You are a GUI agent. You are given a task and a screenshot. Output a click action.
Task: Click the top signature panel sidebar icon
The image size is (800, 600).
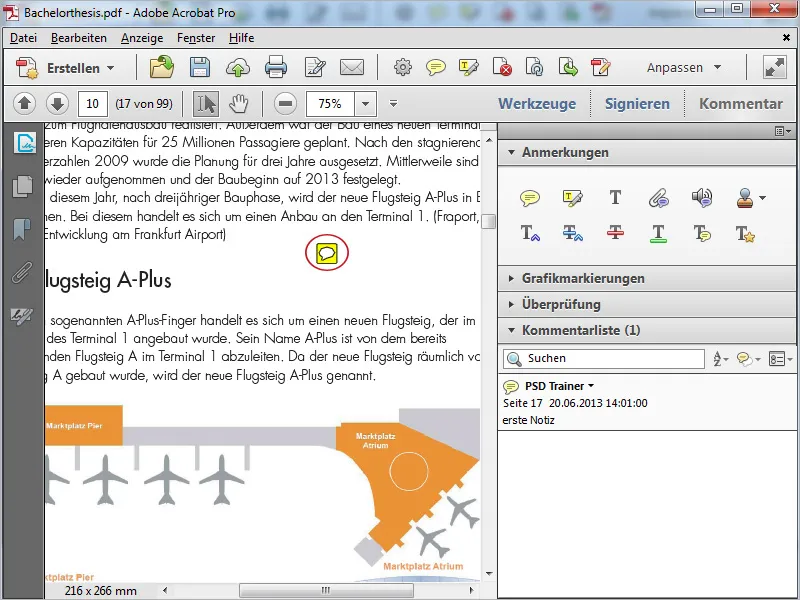coord(25,143)
